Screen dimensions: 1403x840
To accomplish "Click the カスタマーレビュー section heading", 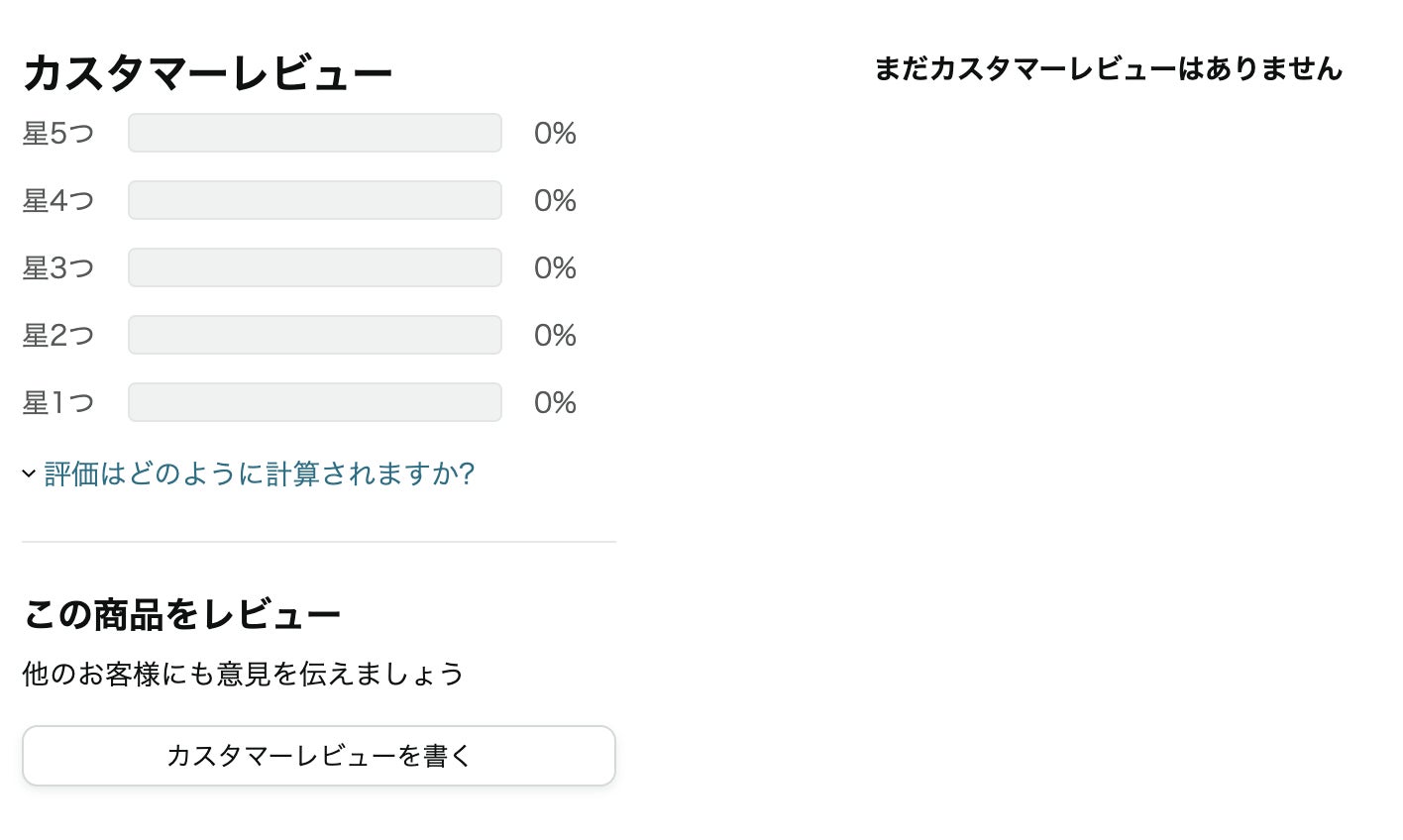I will click(x=208, y=73).
